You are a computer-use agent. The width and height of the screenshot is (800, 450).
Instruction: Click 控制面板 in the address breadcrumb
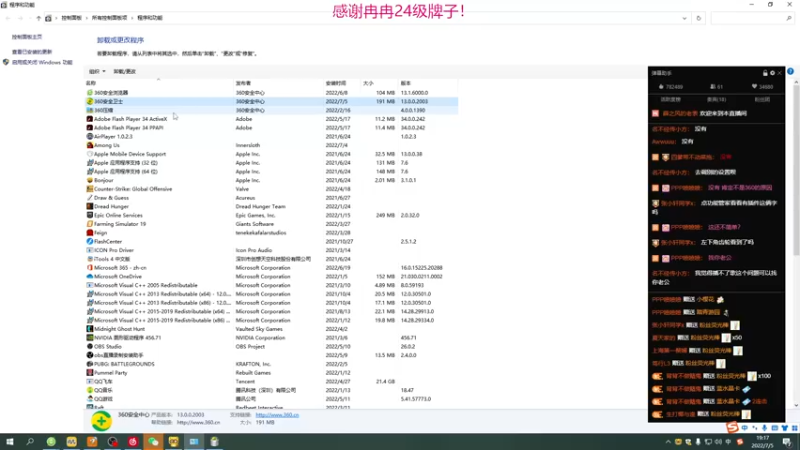click(x=71, y=18)
